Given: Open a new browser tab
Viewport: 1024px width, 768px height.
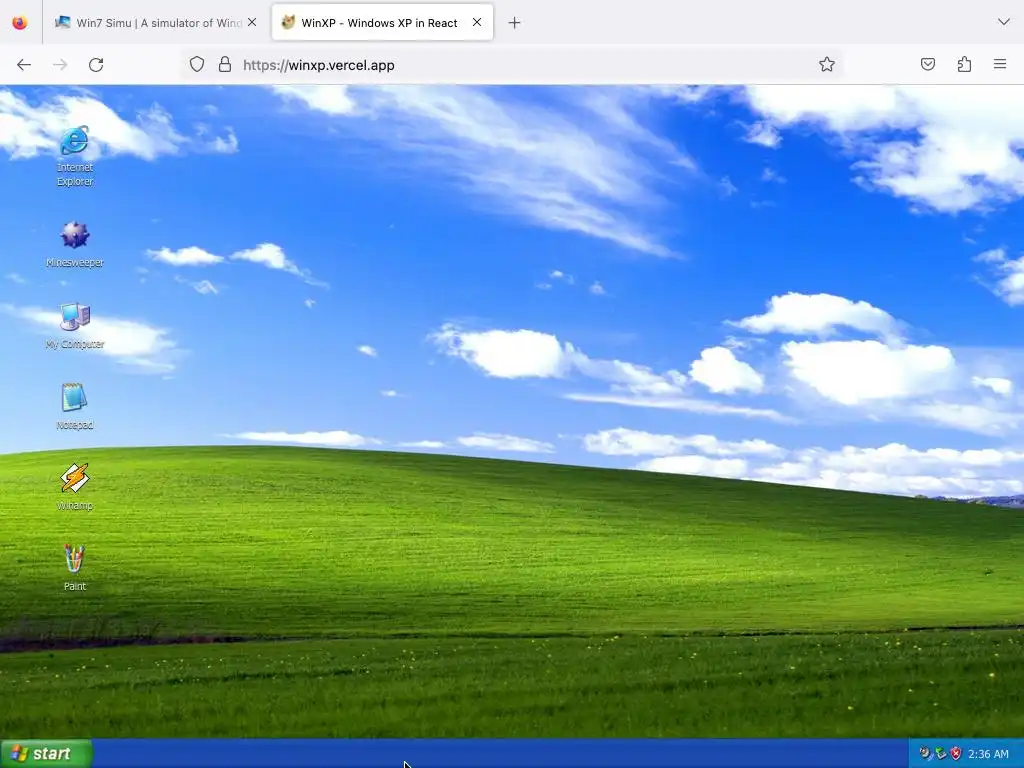Looking at the screenshot, I should pyautogui.click(x=515, y=23).
